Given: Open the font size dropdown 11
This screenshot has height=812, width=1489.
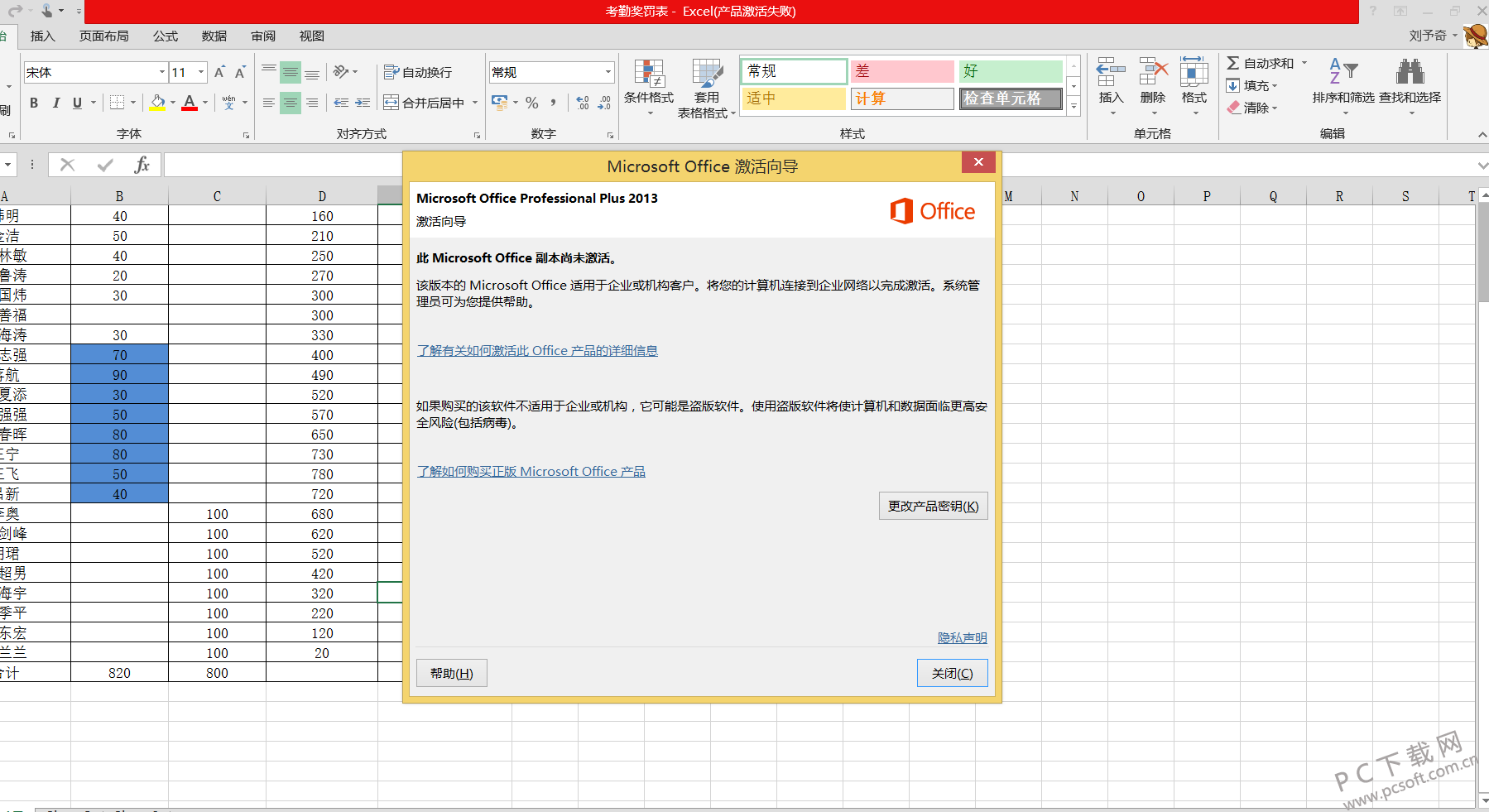Looking at the screenshot, I should tap(201, 73).
